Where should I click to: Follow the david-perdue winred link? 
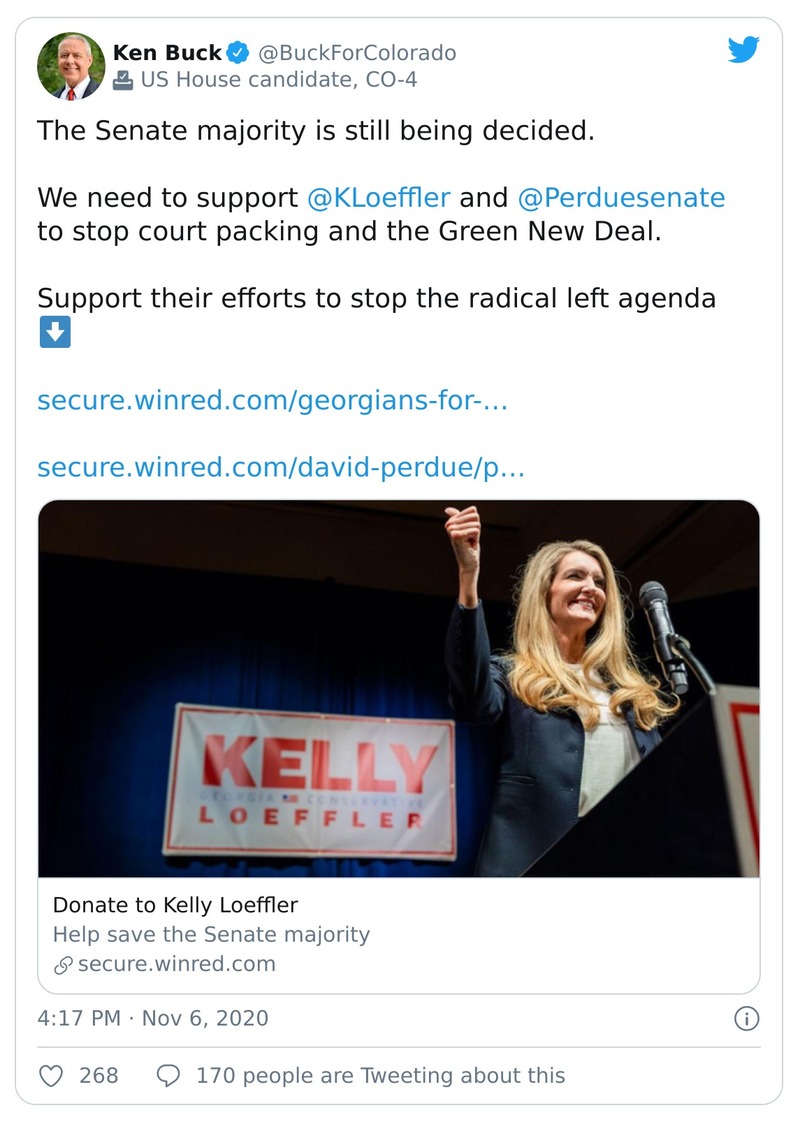pos(280,467)
